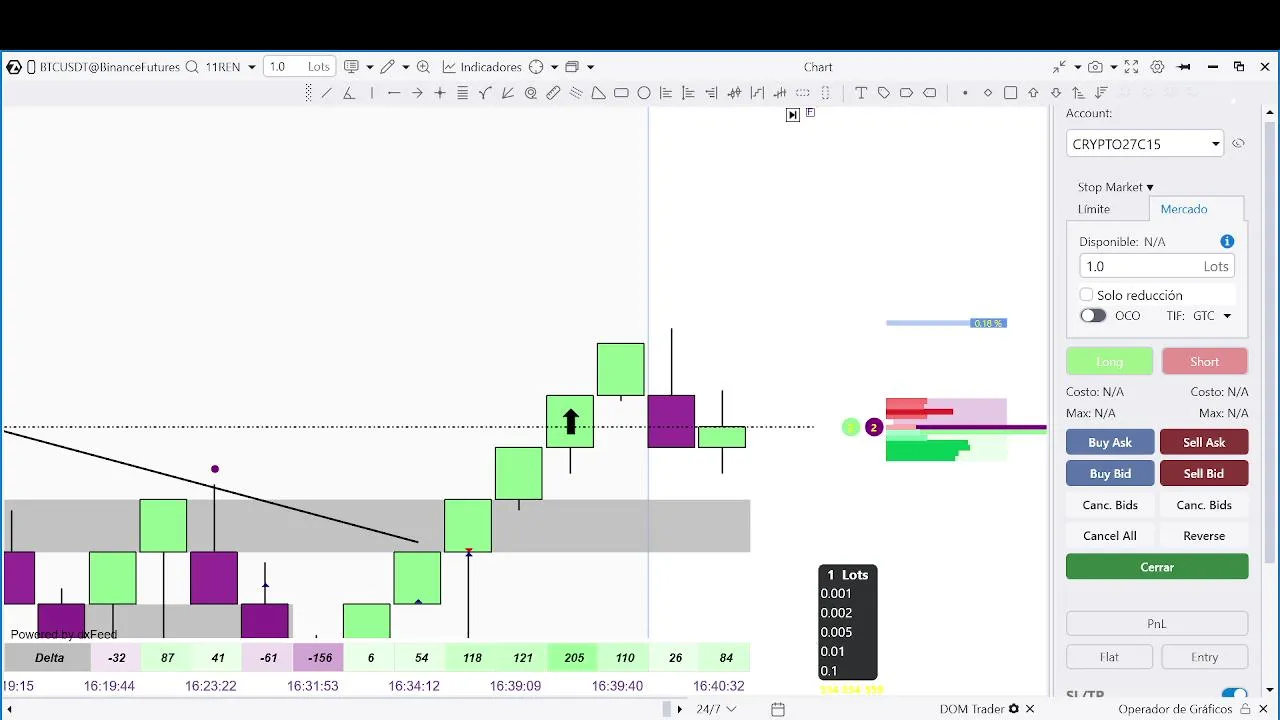
Task: Expand the 11REN timeframe dropdown
Action: pos(252,67)
